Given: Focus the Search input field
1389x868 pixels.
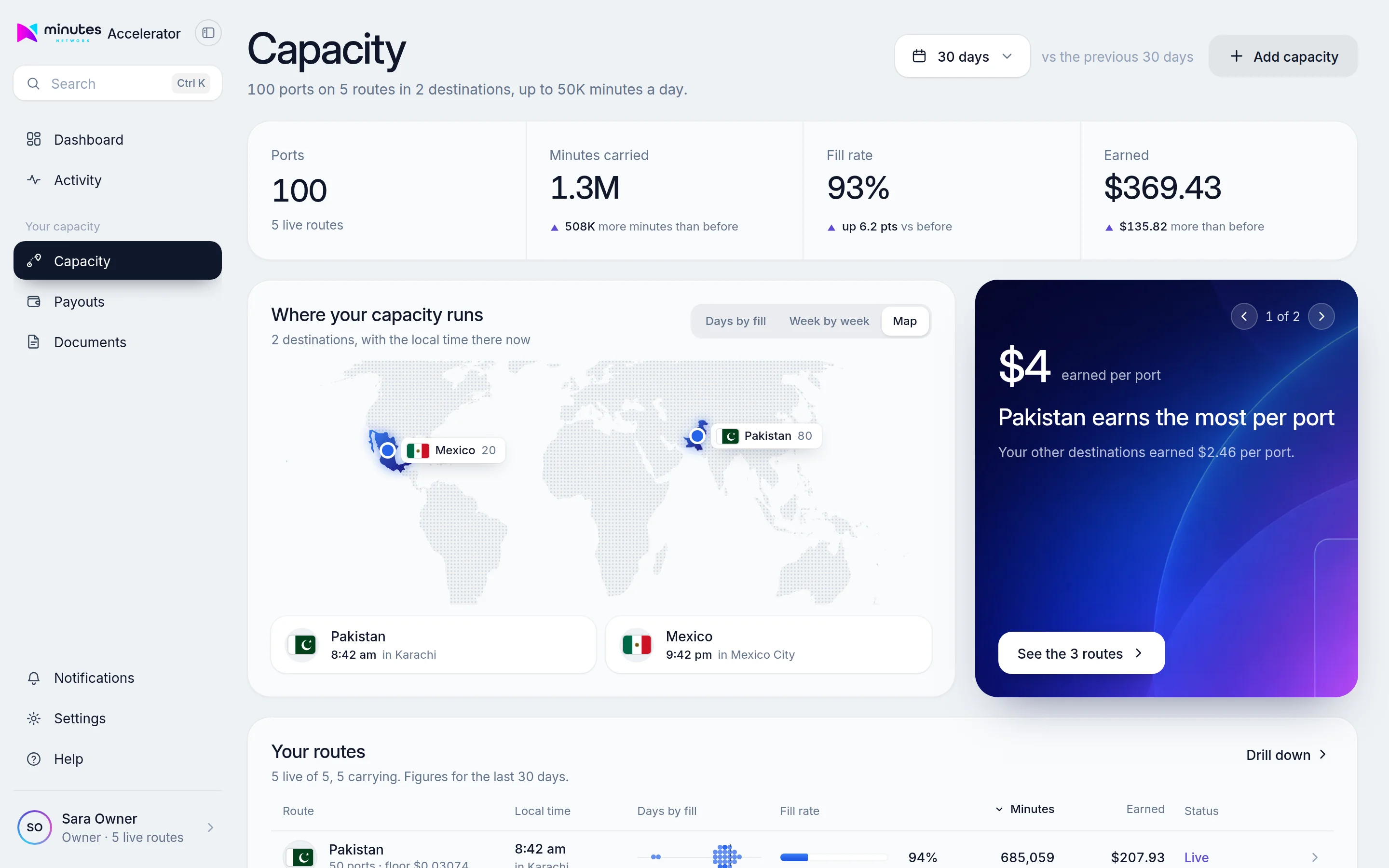Looking at the screenshot, I should [x=118, y=83].
